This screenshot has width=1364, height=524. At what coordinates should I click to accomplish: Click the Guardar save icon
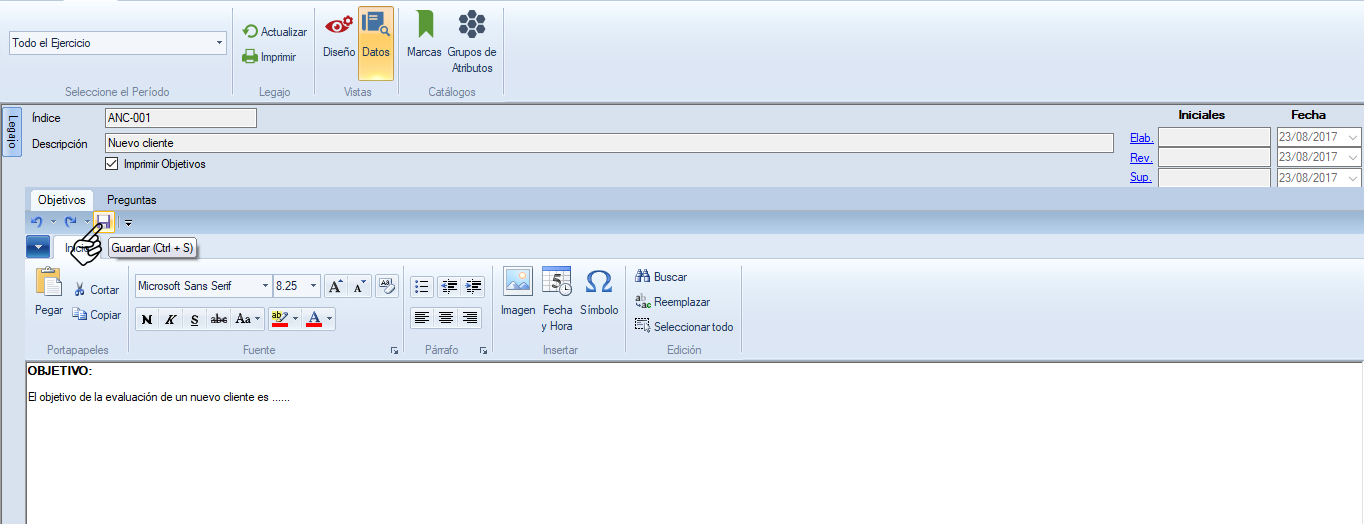point(104,222)
